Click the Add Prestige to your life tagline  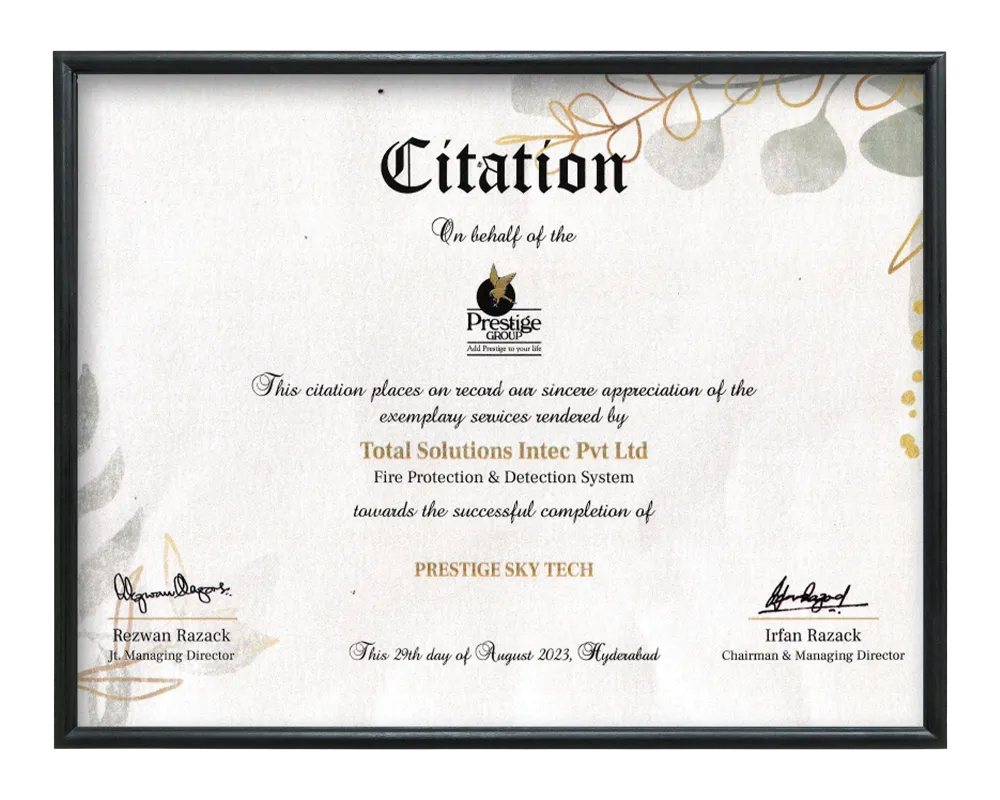tap(504, 349)
